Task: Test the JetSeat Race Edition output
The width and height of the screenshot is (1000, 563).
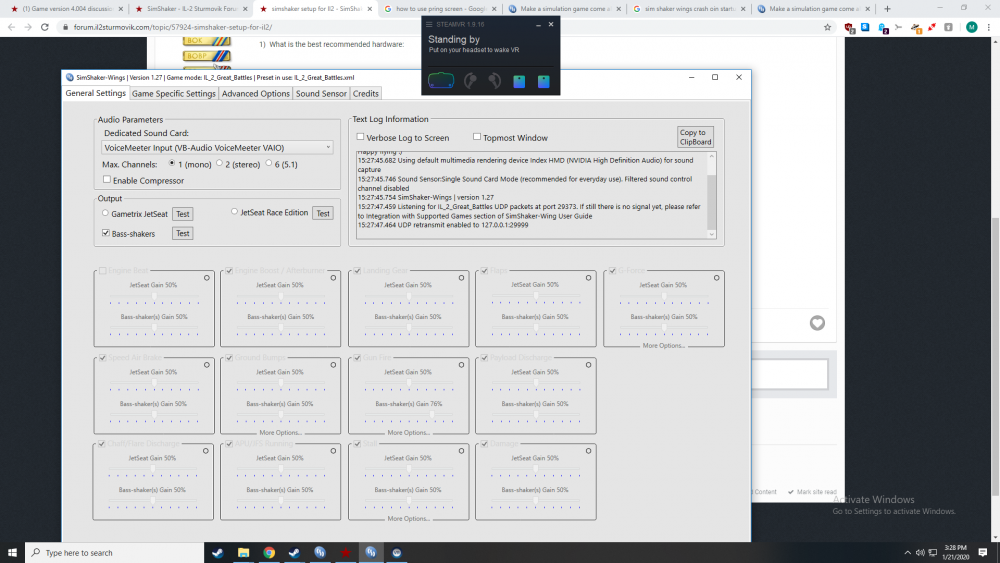Action: [323, 214]
